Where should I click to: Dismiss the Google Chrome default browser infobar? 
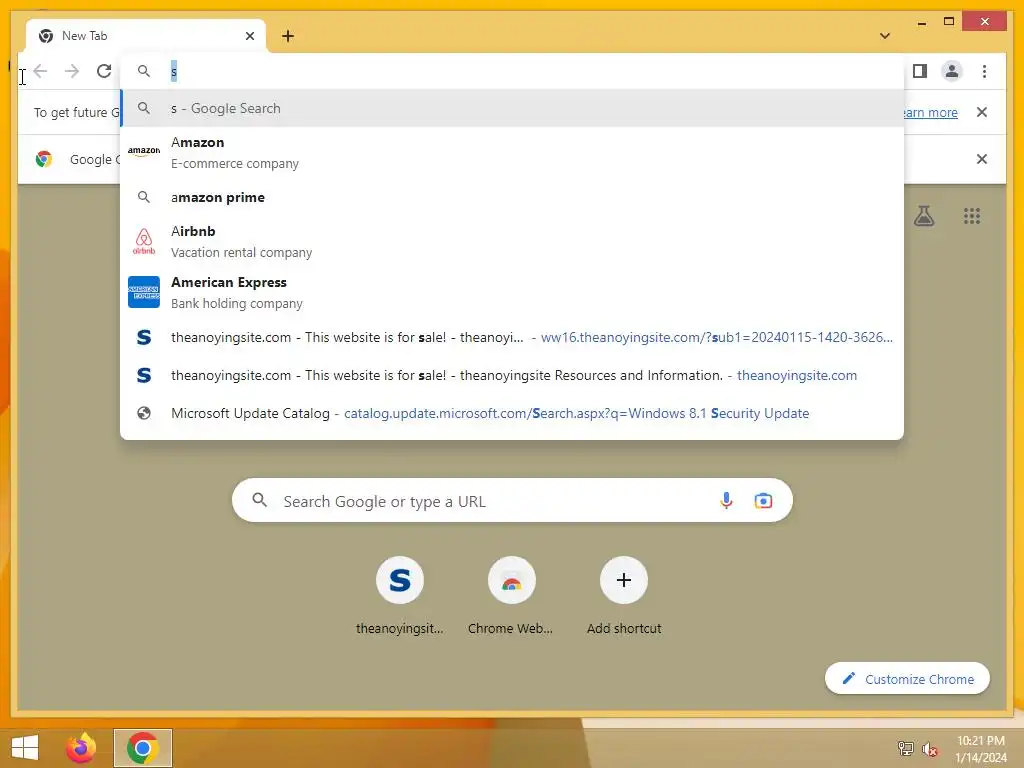pyautogui.click(x=982, y=159)
